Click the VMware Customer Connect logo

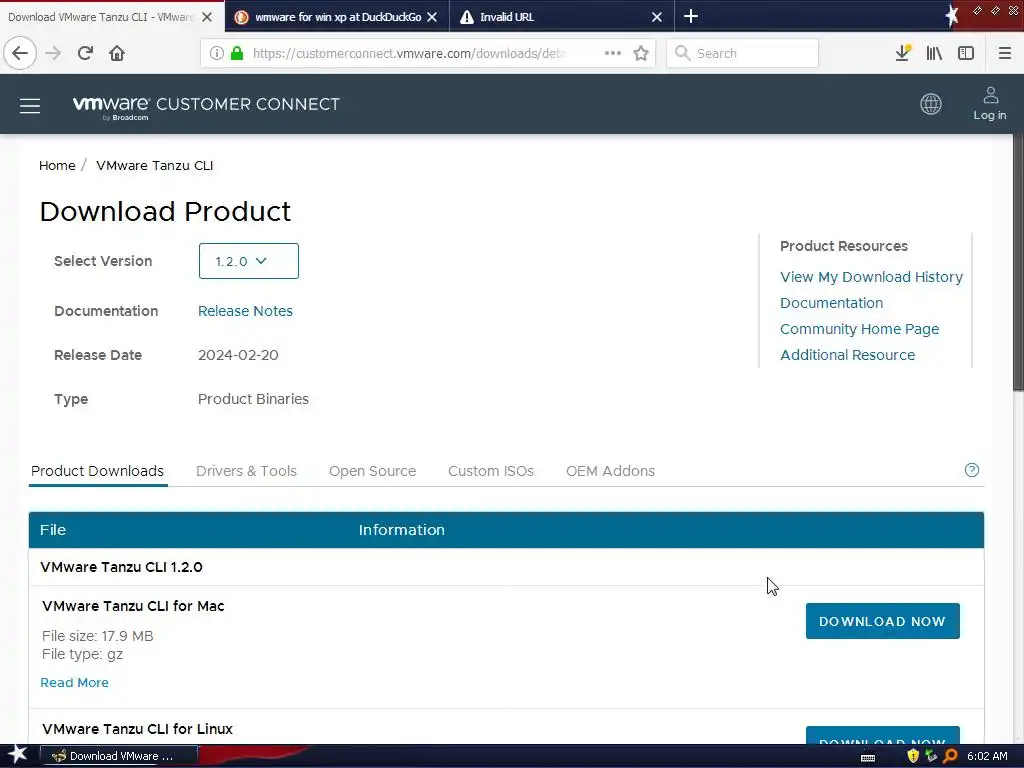pyautogui.click(x=206, y=106)
